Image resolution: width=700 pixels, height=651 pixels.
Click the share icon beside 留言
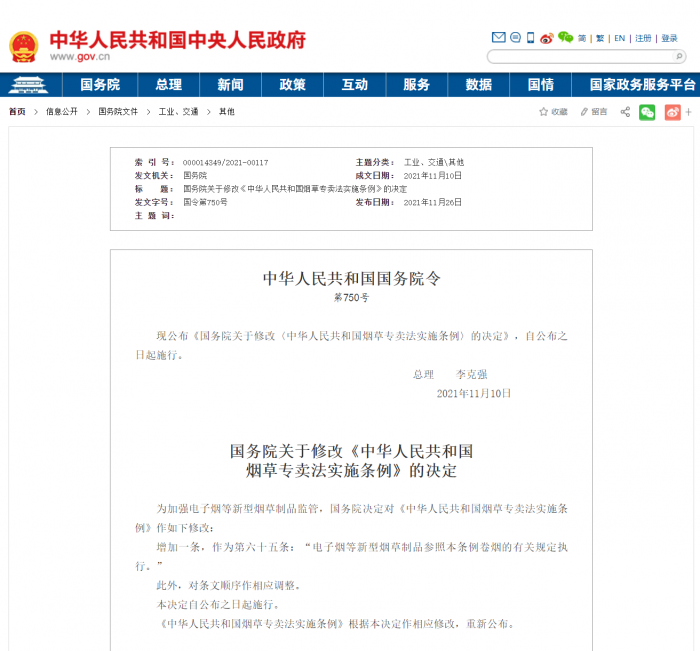(x=625, y=112)
